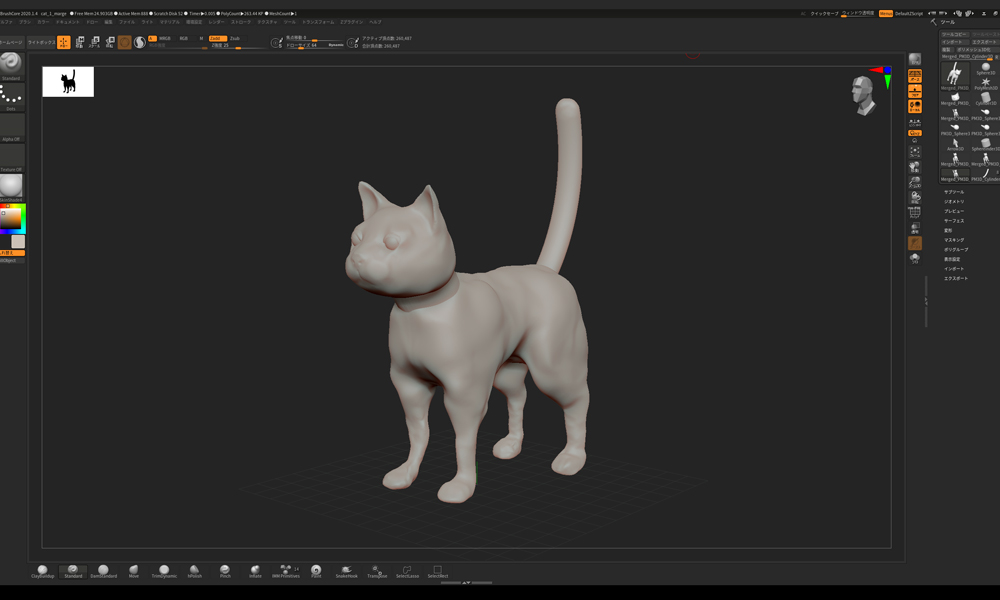Select the SelectRect tool
This screenshot has height=600, width=1000.
pos(438,571)
